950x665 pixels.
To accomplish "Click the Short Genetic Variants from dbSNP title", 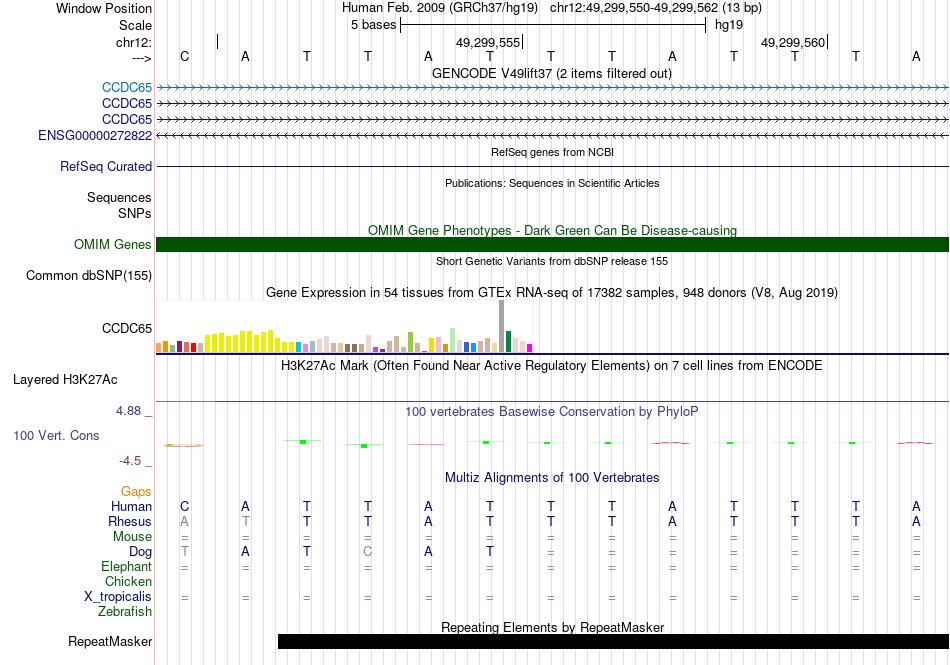I will pos(552,262).
